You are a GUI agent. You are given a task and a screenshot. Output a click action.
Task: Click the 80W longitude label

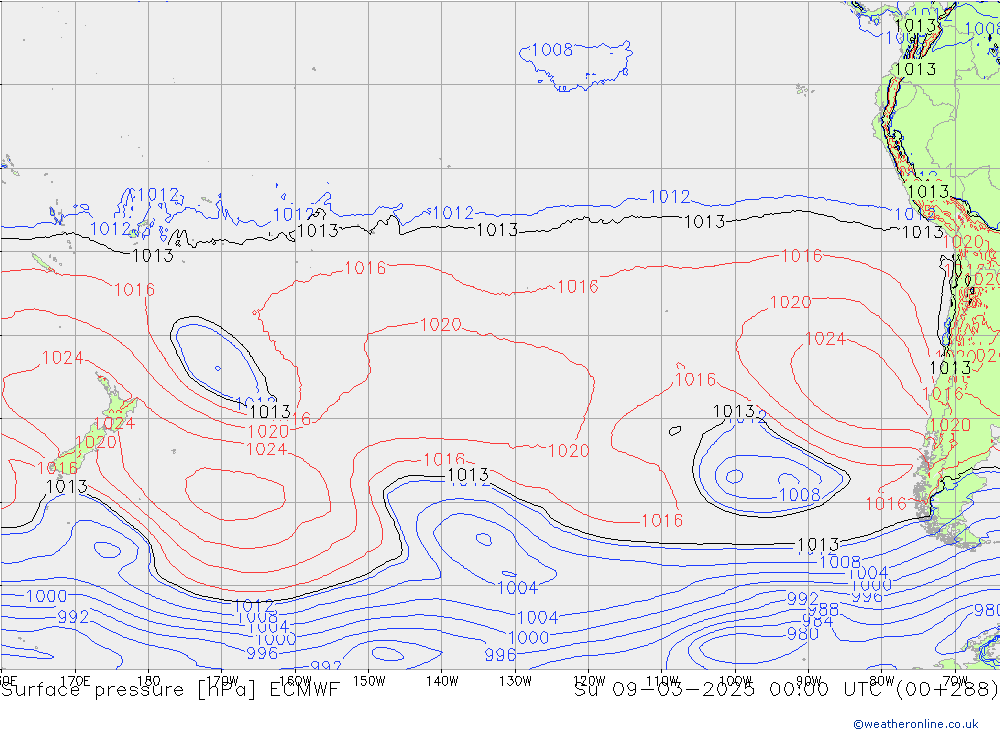[882, 681]
